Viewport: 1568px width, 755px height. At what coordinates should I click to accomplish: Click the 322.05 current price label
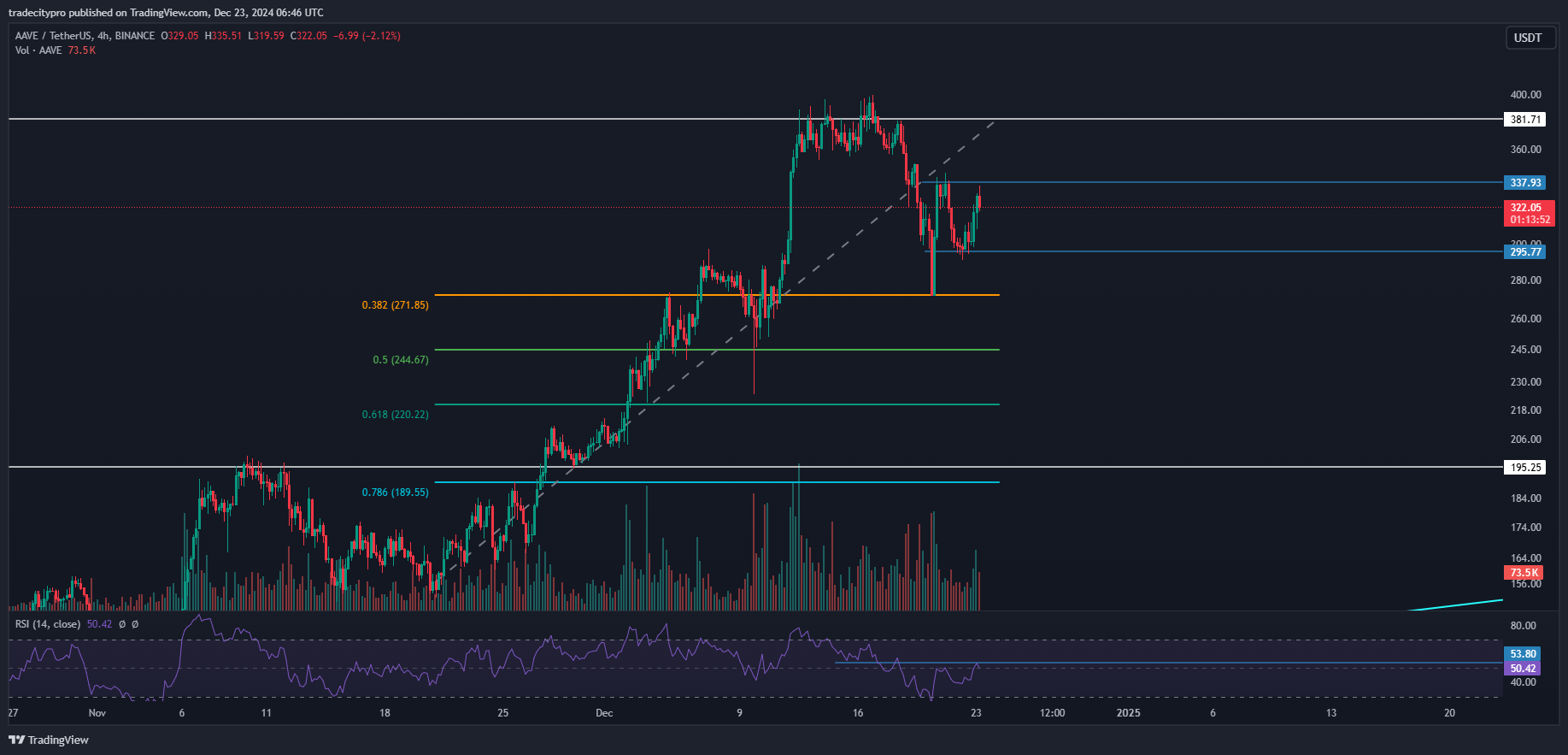(x=1528, y=208)
